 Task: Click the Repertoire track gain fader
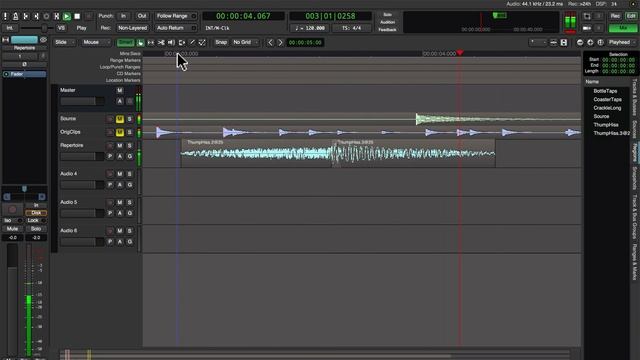[82, 156]
